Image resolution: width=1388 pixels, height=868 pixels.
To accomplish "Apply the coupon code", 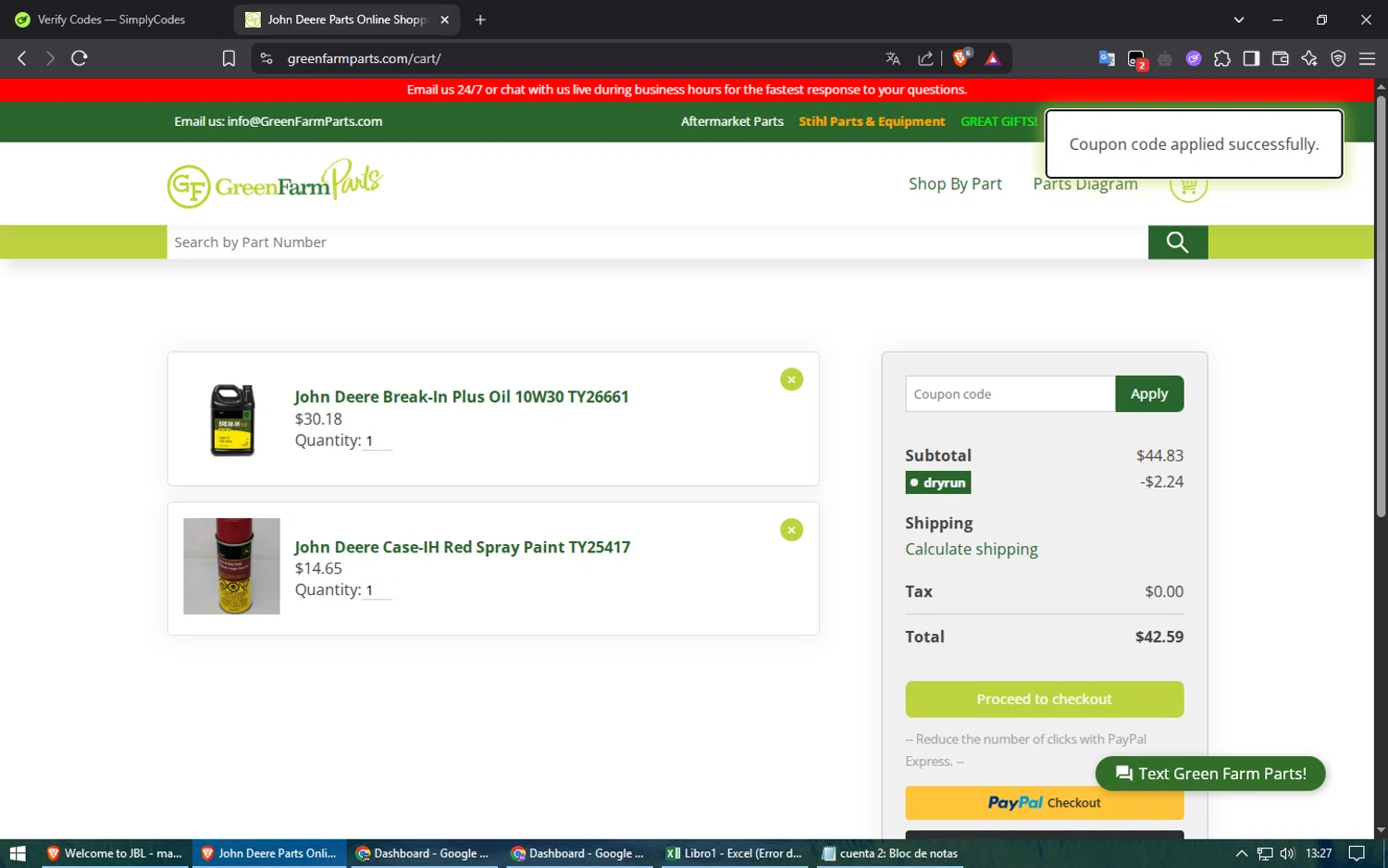I will pos(1149,393).
